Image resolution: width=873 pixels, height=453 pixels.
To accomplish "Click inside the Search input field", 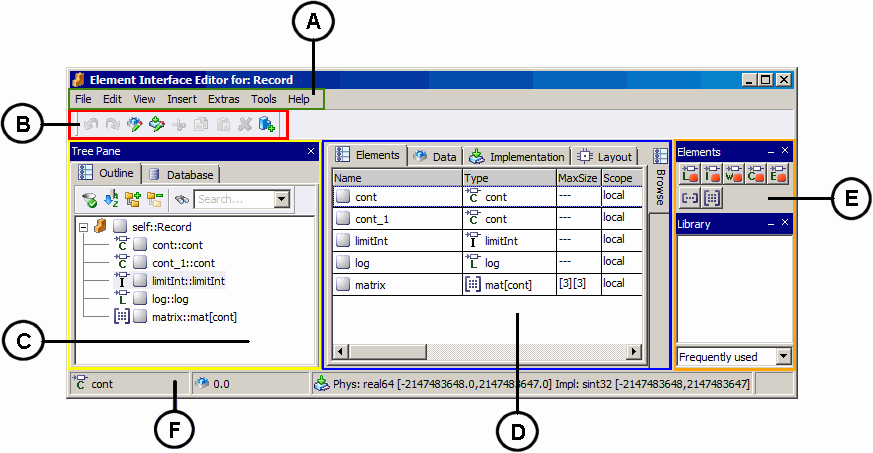I will pyautogui.click(x=234, y=199).
